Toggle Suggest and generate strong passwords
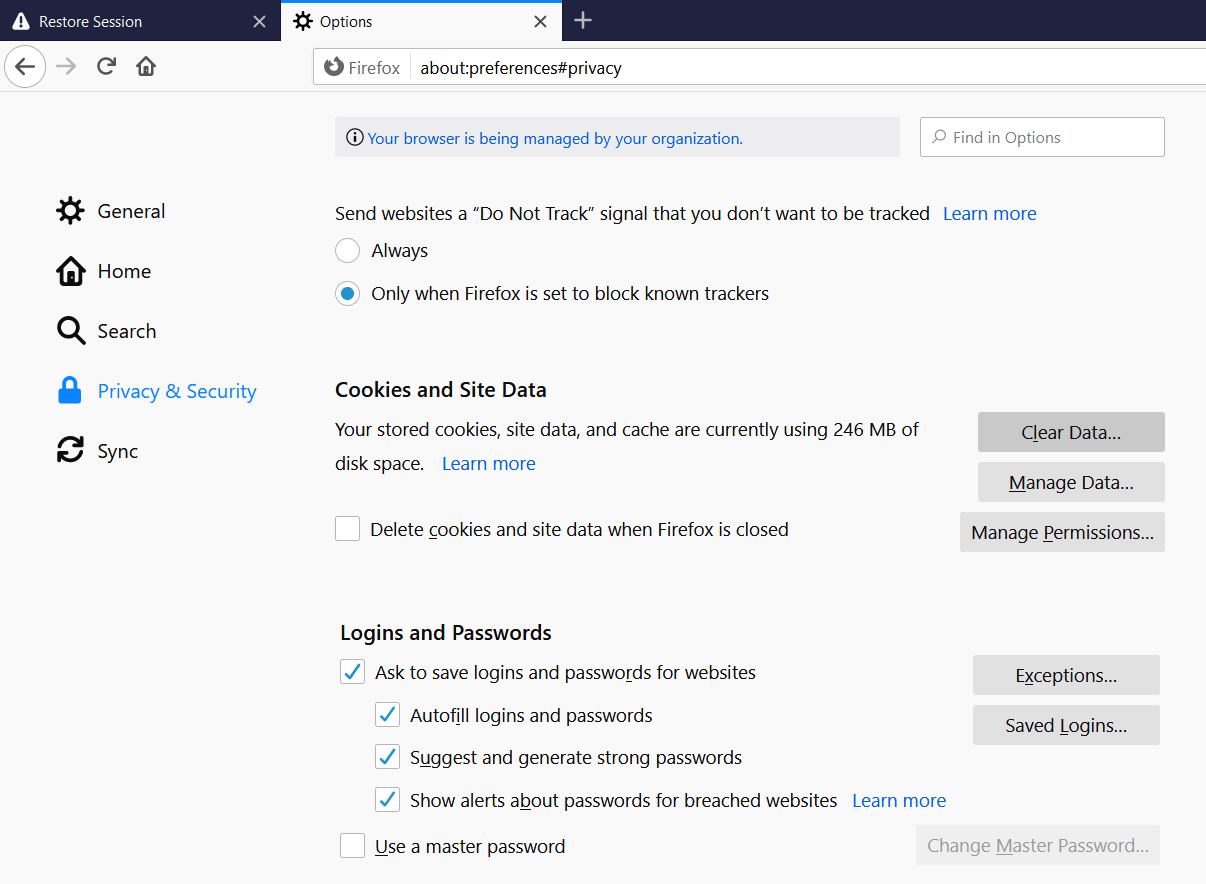 tap(387, 757)
